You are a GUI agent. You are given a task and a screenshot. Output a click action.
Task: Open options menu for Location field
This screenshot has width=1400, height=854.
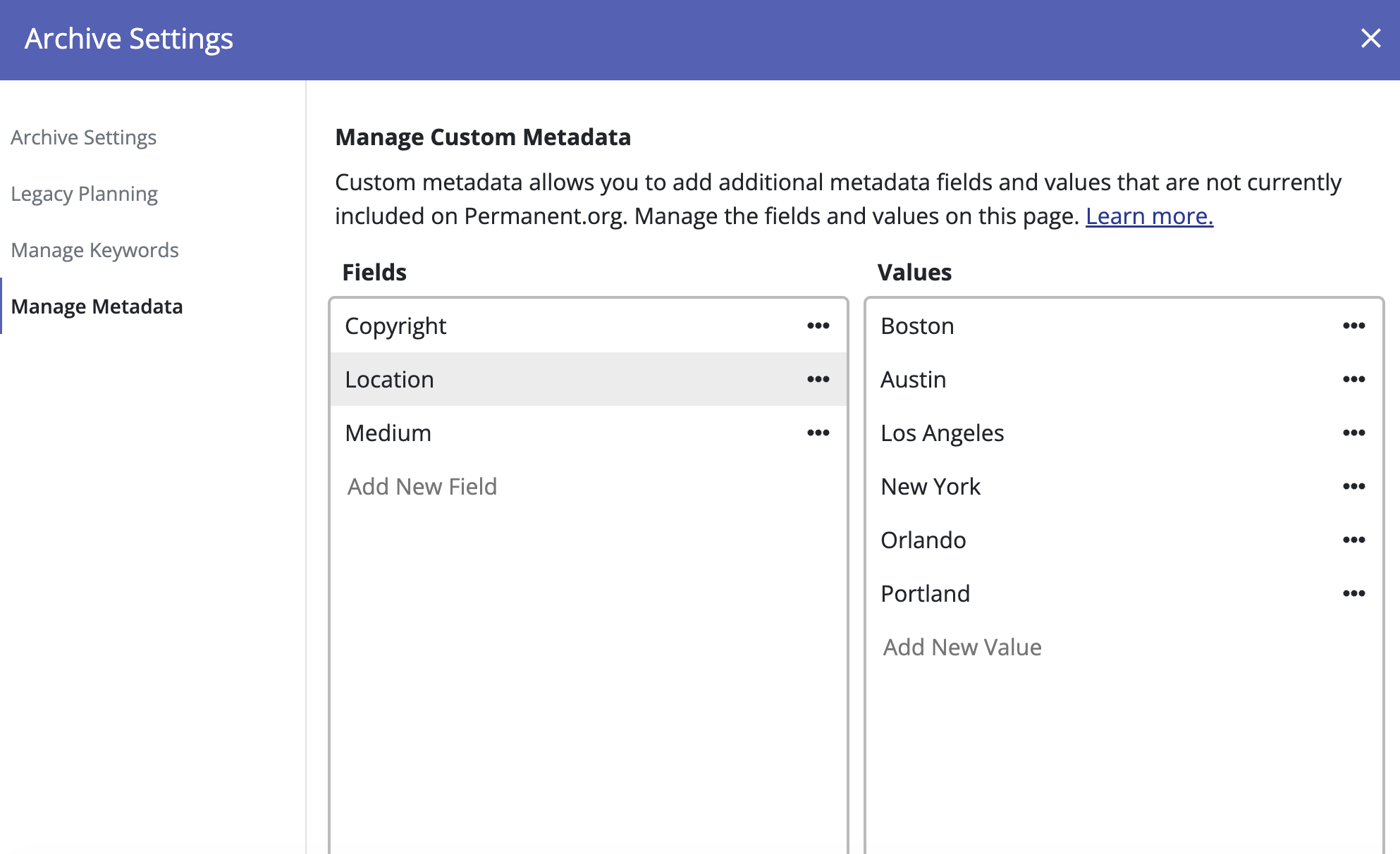click(x=818, y=379)
